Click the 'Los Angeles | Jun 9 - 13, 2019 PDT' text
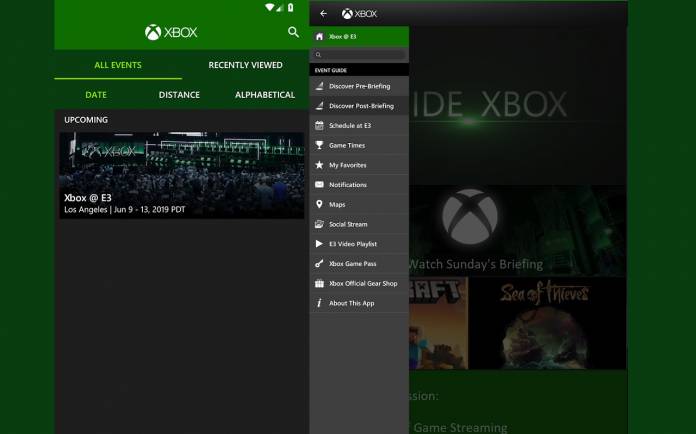Screen dimensions: 696x434 click(125, 209)
